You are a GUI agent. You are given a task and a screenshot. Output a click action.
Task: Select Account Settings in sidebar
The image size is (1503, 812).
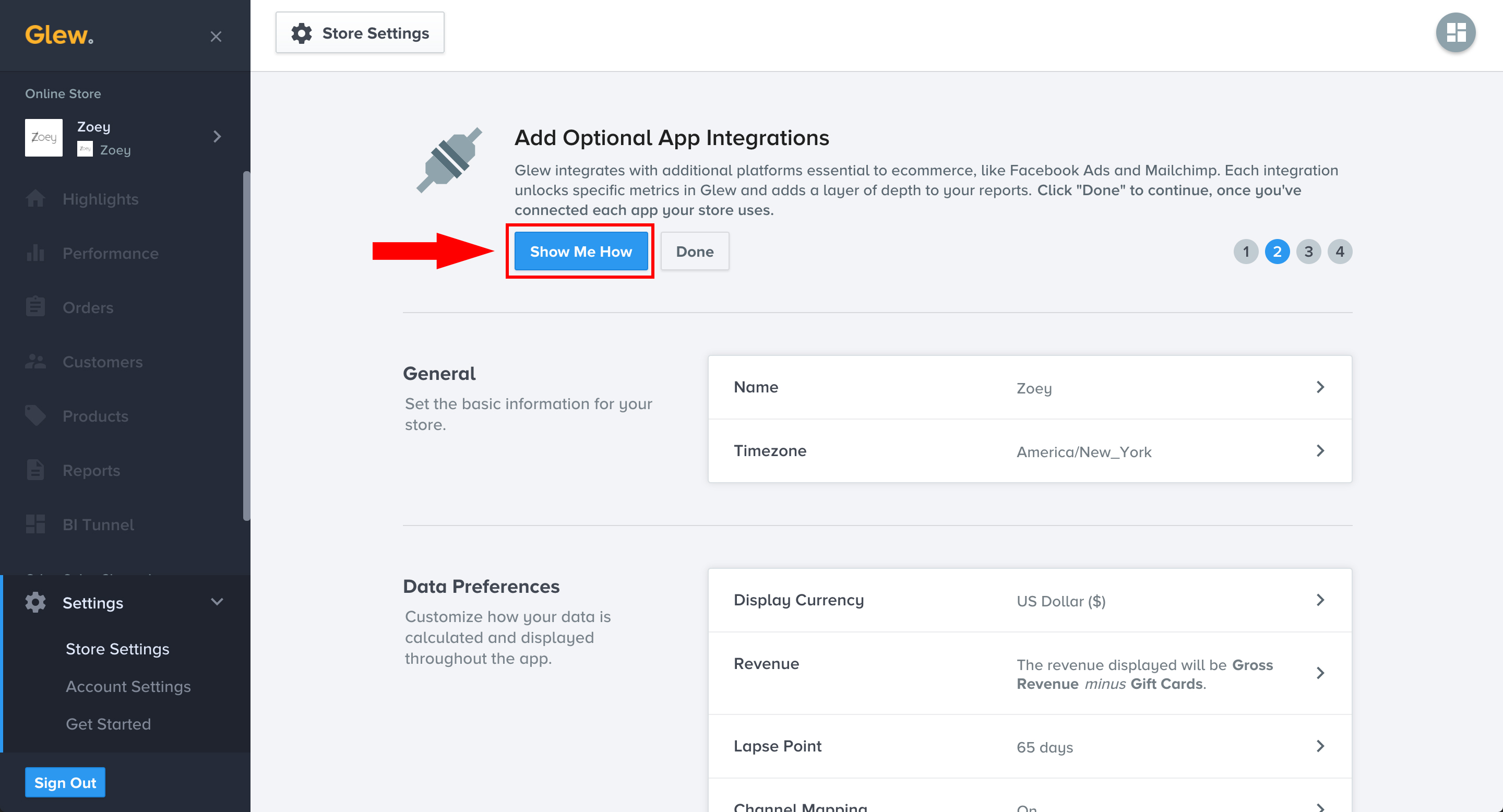pos(128,687)
